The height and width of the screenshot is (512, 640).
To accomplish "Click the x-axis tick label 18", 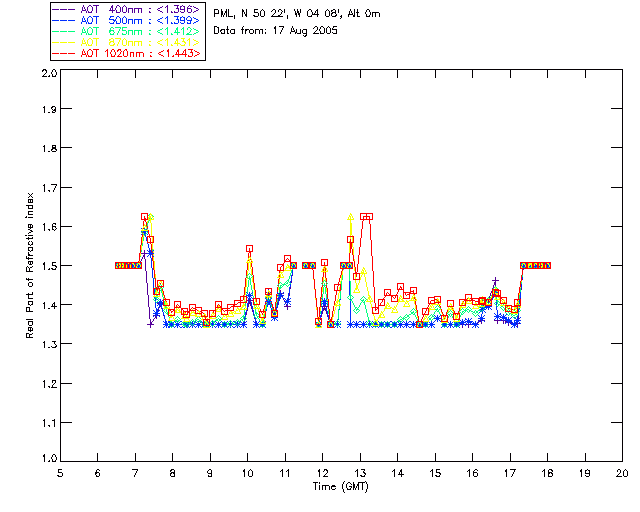I will [x=547, y=473].
